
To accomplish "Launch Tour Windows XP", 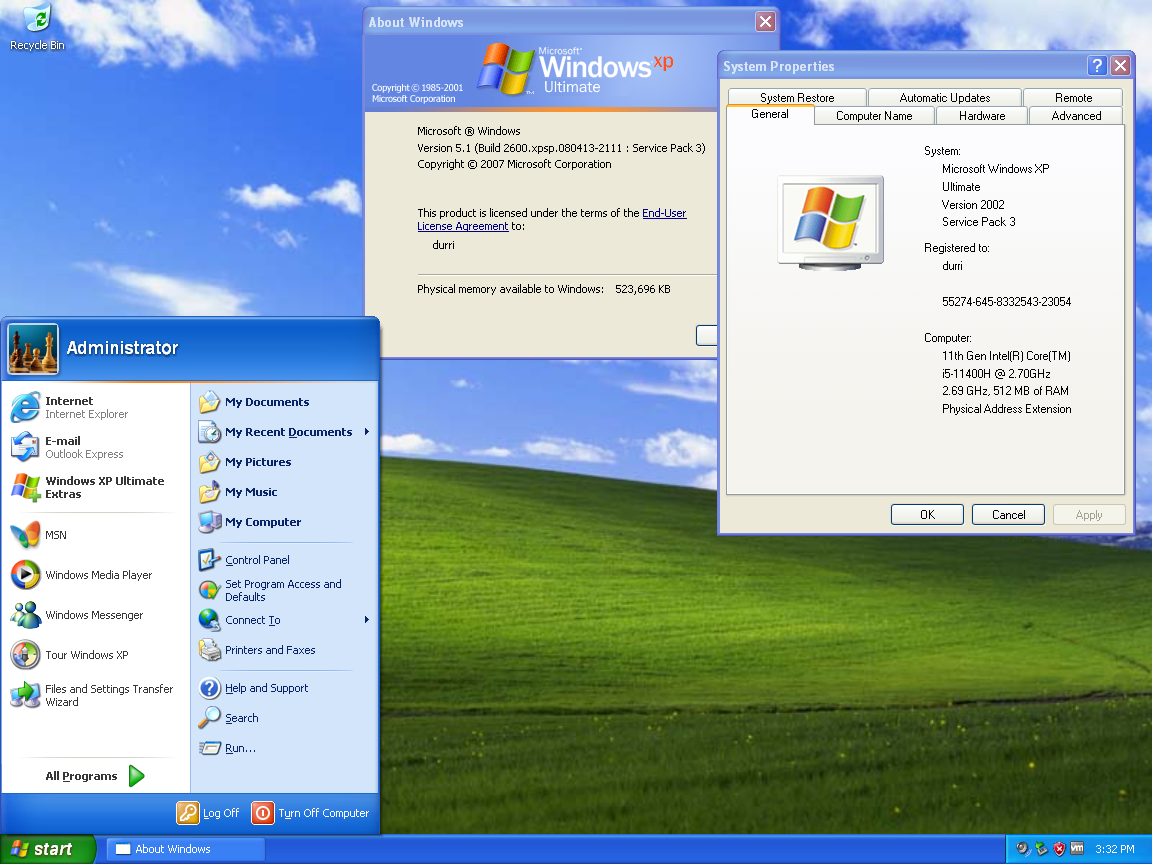I will coord(78,655).
